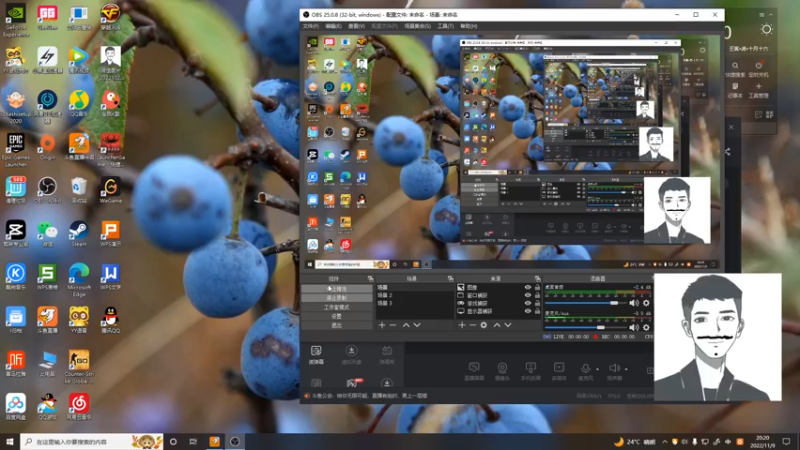Move the selected source down
Screen dimensions: 800x450
[x=508, y=325]
